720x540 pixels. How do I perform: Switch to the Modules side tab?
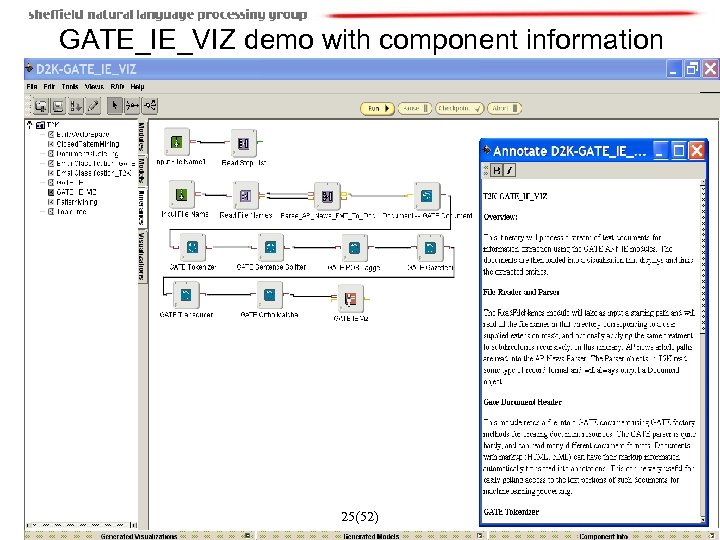[142, 136]
